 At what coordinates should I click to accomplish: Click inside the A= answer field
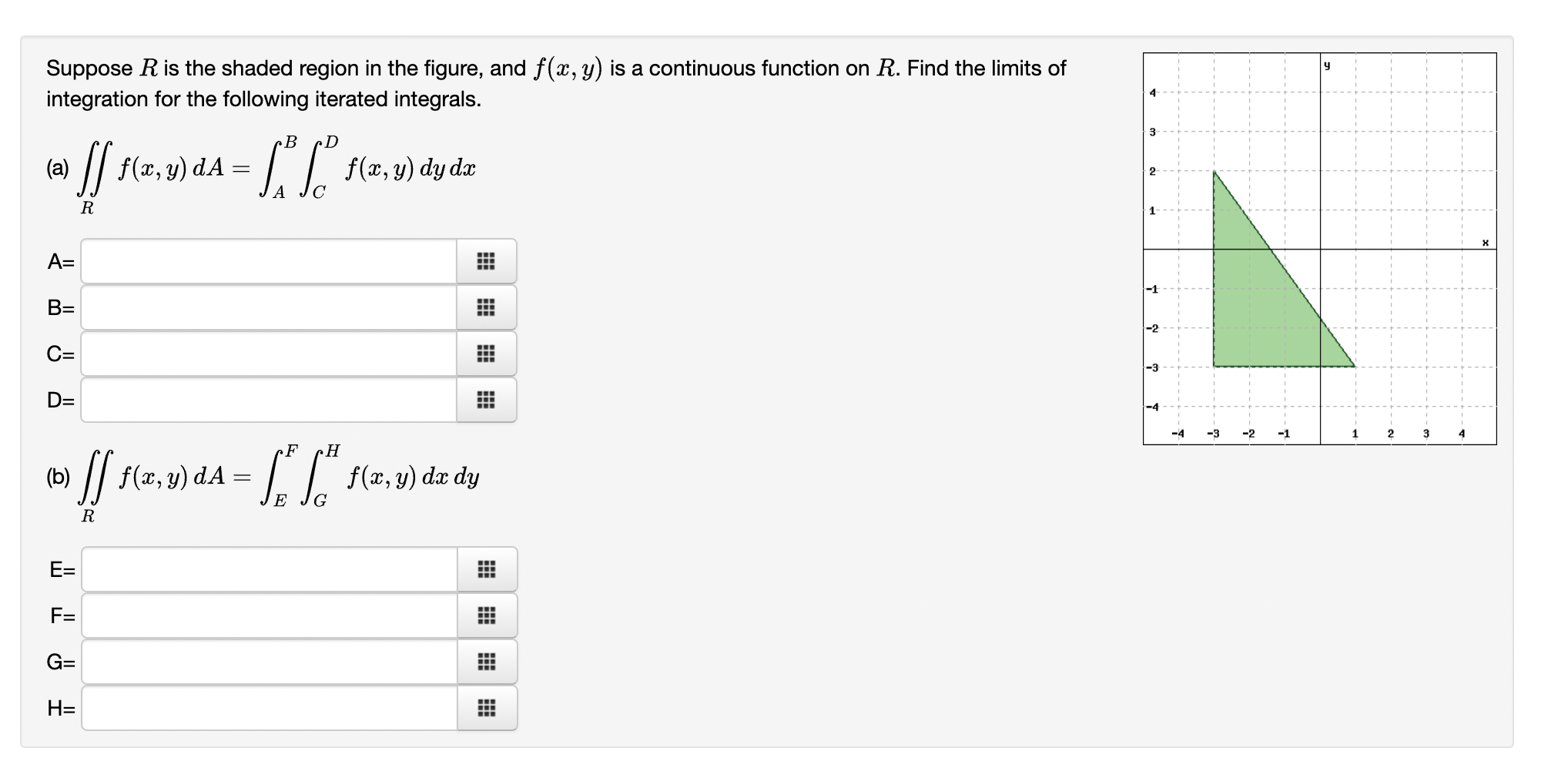[270, 262]
